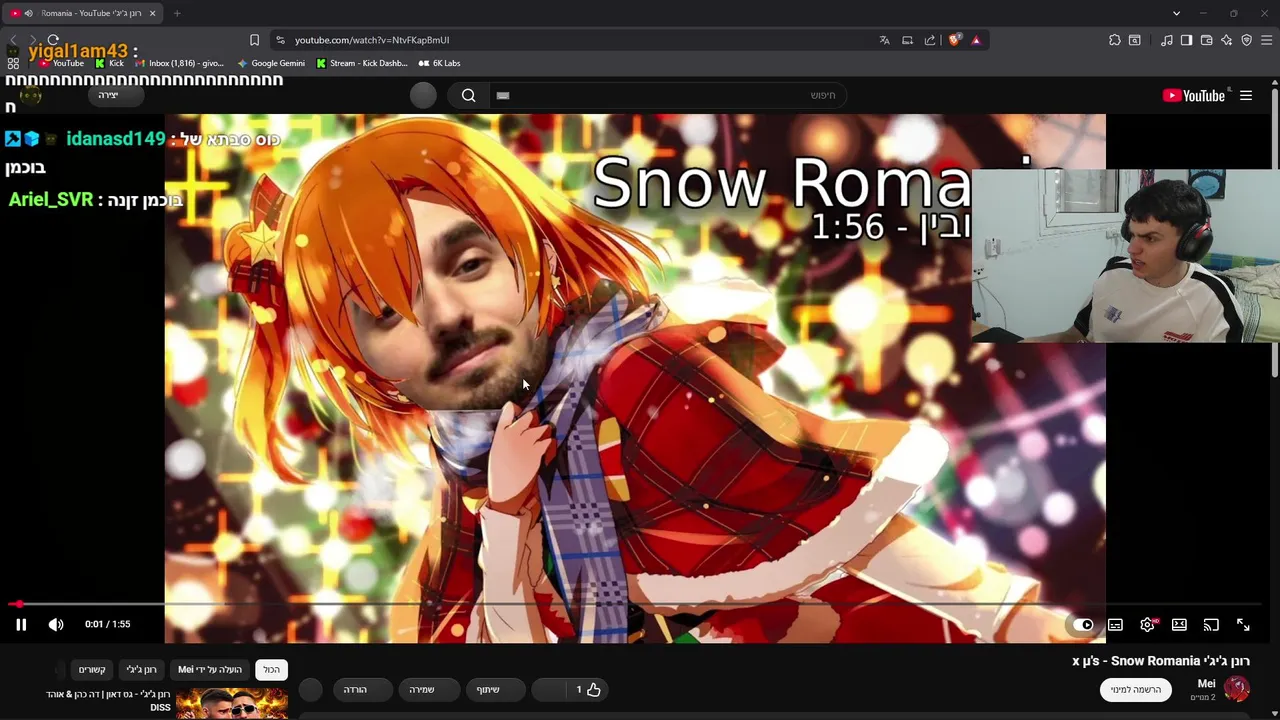Open Brave Rewards triangle icon
Image resolution: width=1280 pixels, height=720 pixels.
(x=976, y=40)
